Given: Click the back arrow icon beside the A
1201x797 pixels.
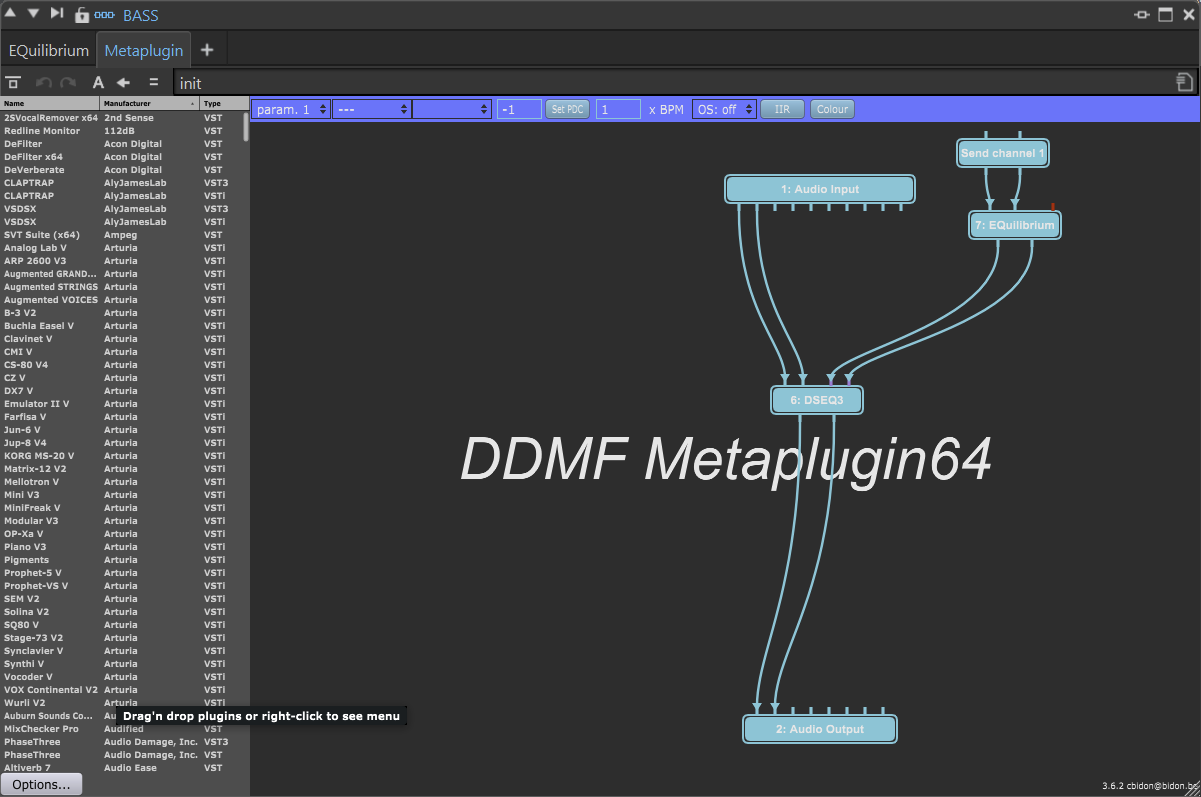Looking at the screenshot, I should coord(123,82).
